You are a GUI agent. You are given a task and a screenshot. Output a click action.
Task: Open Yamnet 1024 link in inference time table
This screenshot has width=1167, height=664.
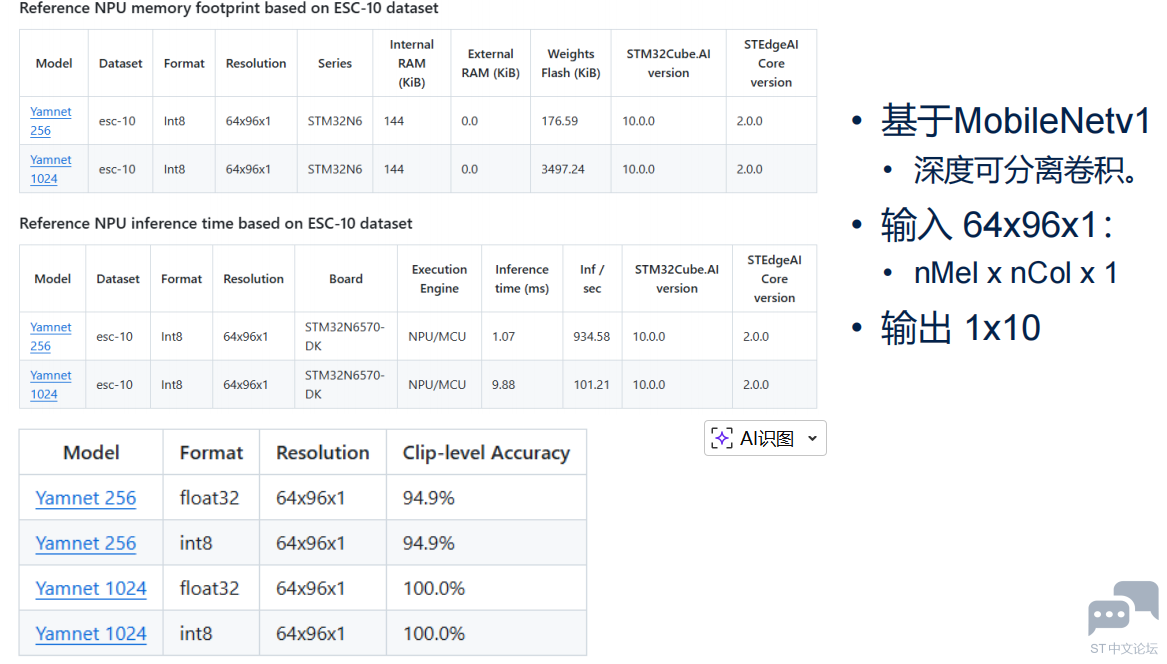click(51, 385)
